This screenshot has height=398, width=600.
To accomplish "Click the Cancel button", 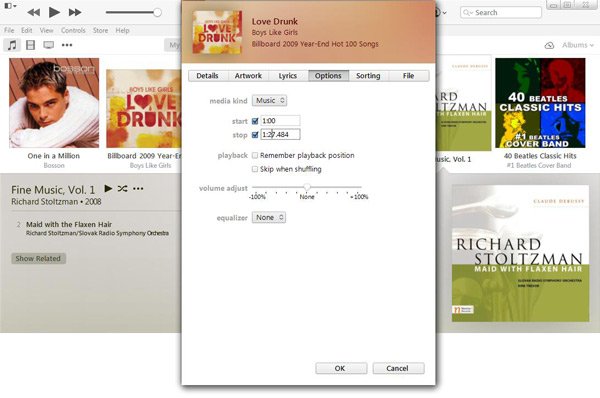I will (x=398, y=368).
